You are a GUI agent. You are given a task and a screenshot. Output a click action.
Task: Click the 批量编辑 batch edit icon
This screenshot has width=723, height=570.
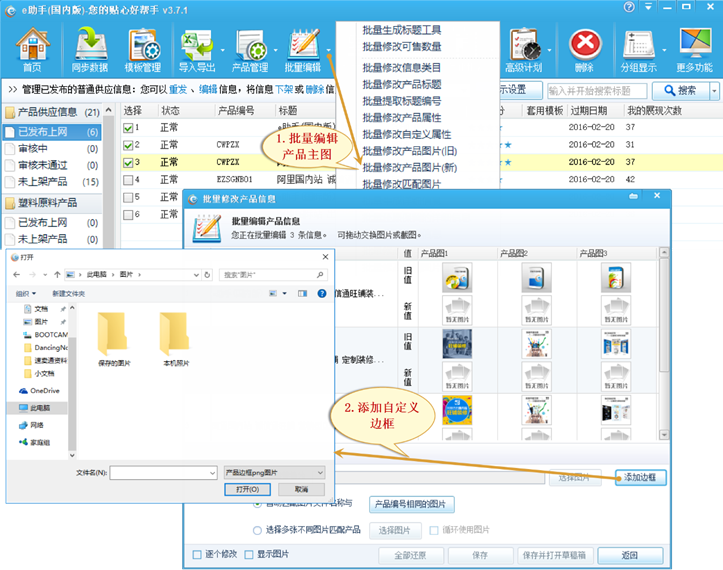click(303, 50)
